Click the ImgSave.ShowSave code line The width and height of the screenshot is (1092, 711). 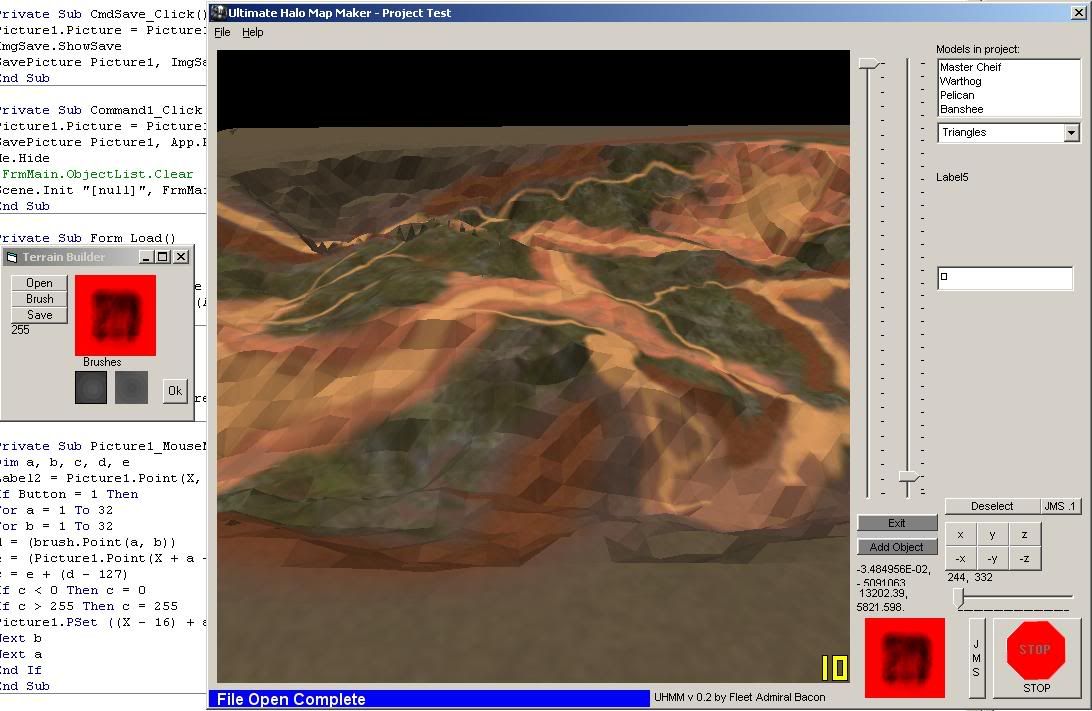(61, 46)
